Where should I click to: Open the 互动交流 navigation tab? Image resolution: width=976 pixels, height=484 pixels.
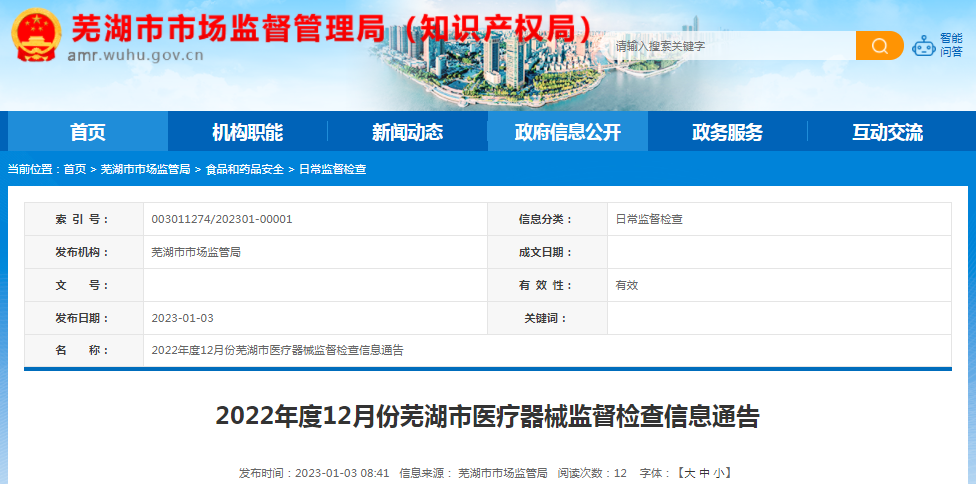click(x=888, y=132)
